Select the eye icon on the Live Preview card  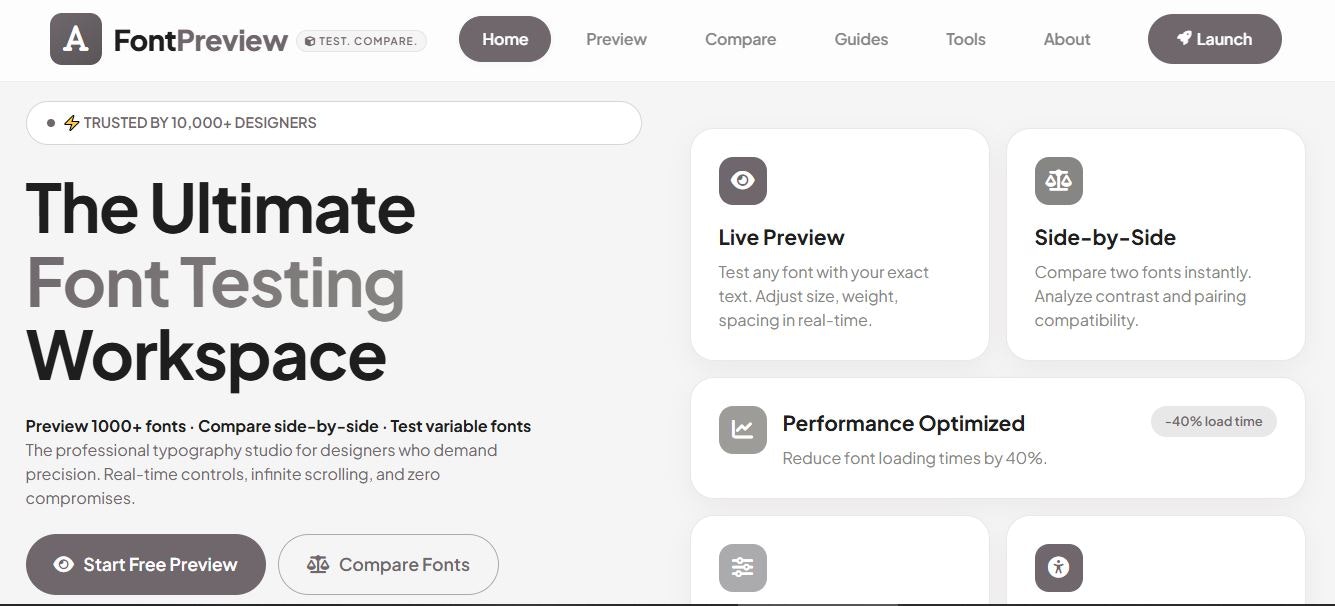742,180
